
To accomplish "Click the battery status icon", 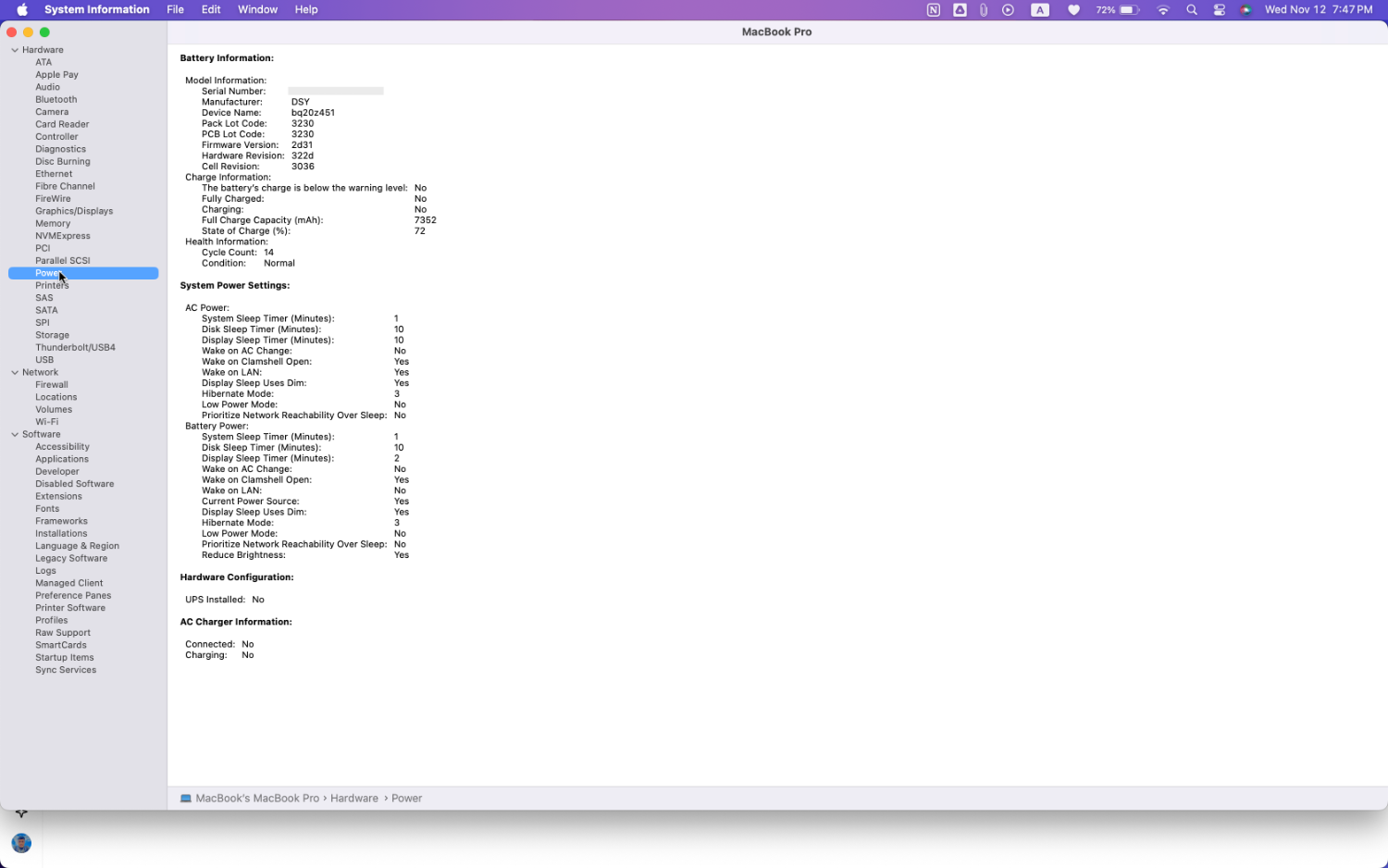I will coord(1128,10).
